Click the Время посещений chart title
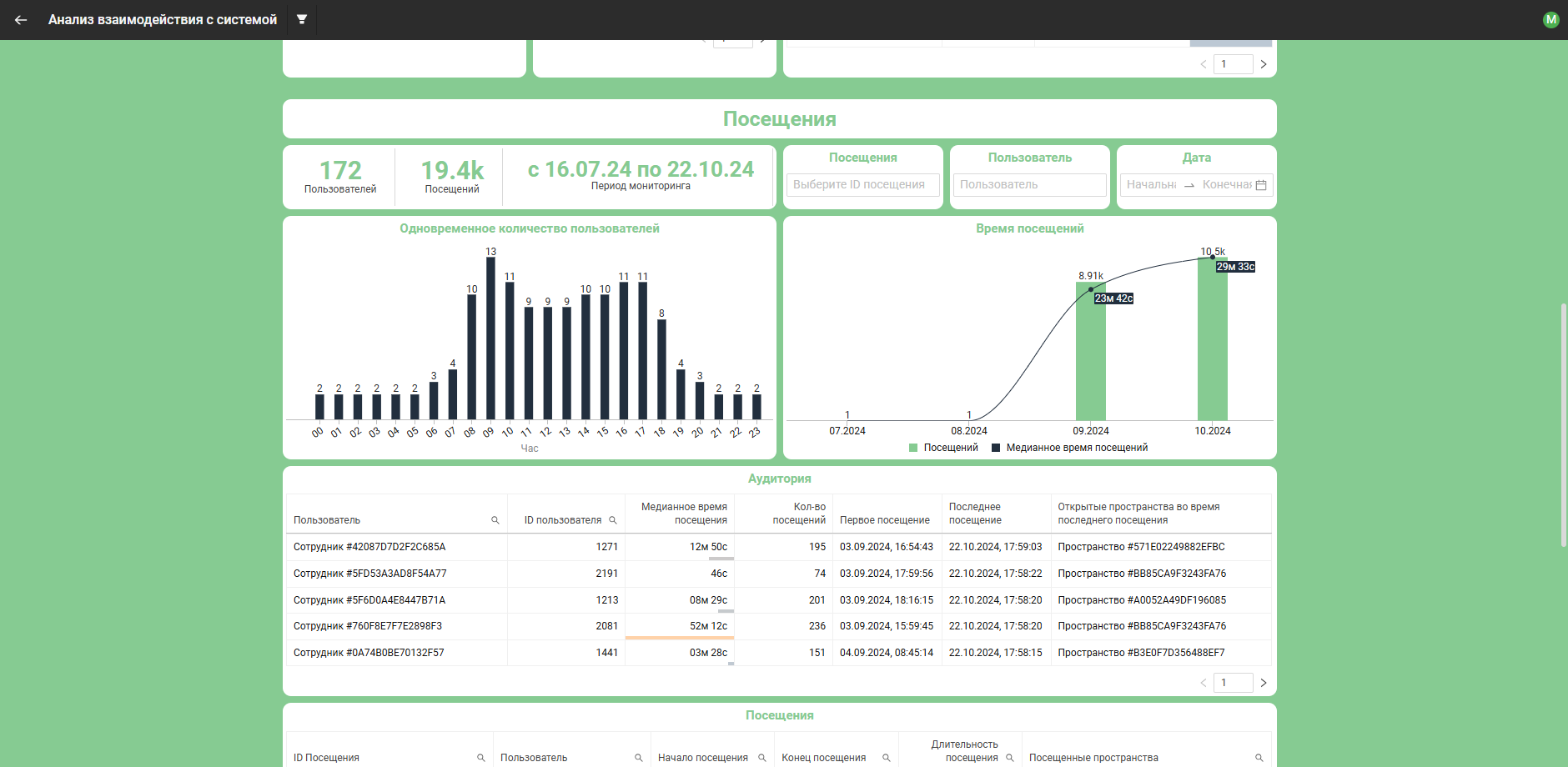The width and height of the screenshot is (1568, 767). (x=1030, y=228)
